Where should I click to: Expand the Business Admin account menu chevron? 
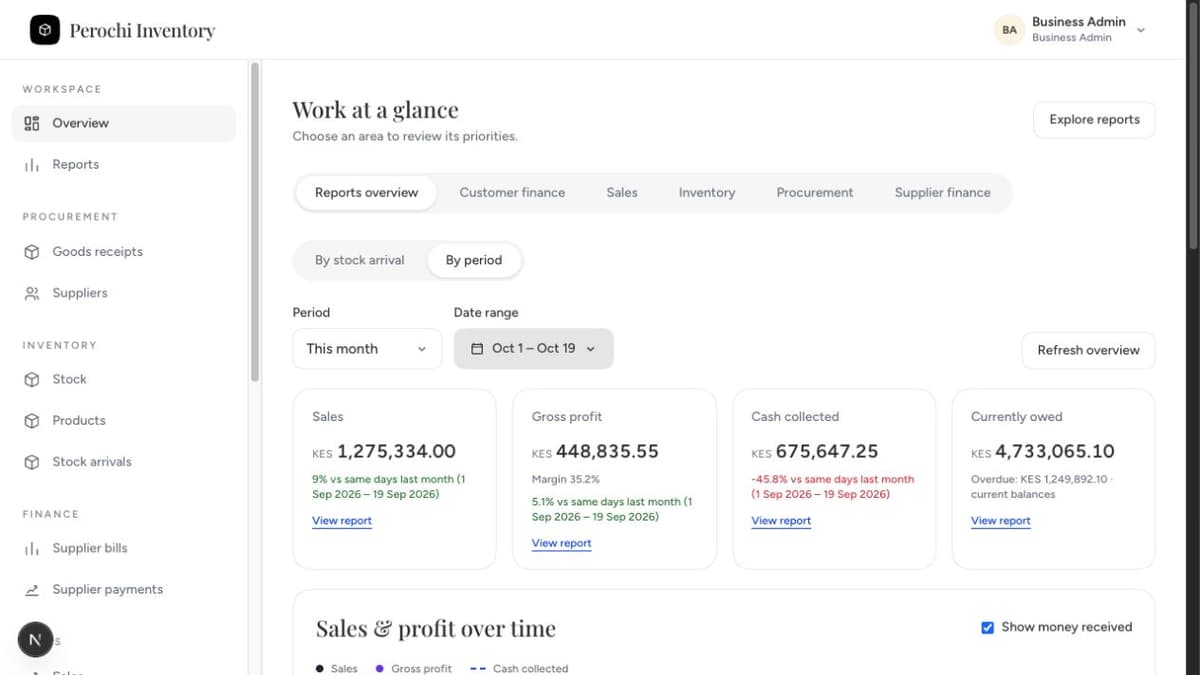[1141, 30]
